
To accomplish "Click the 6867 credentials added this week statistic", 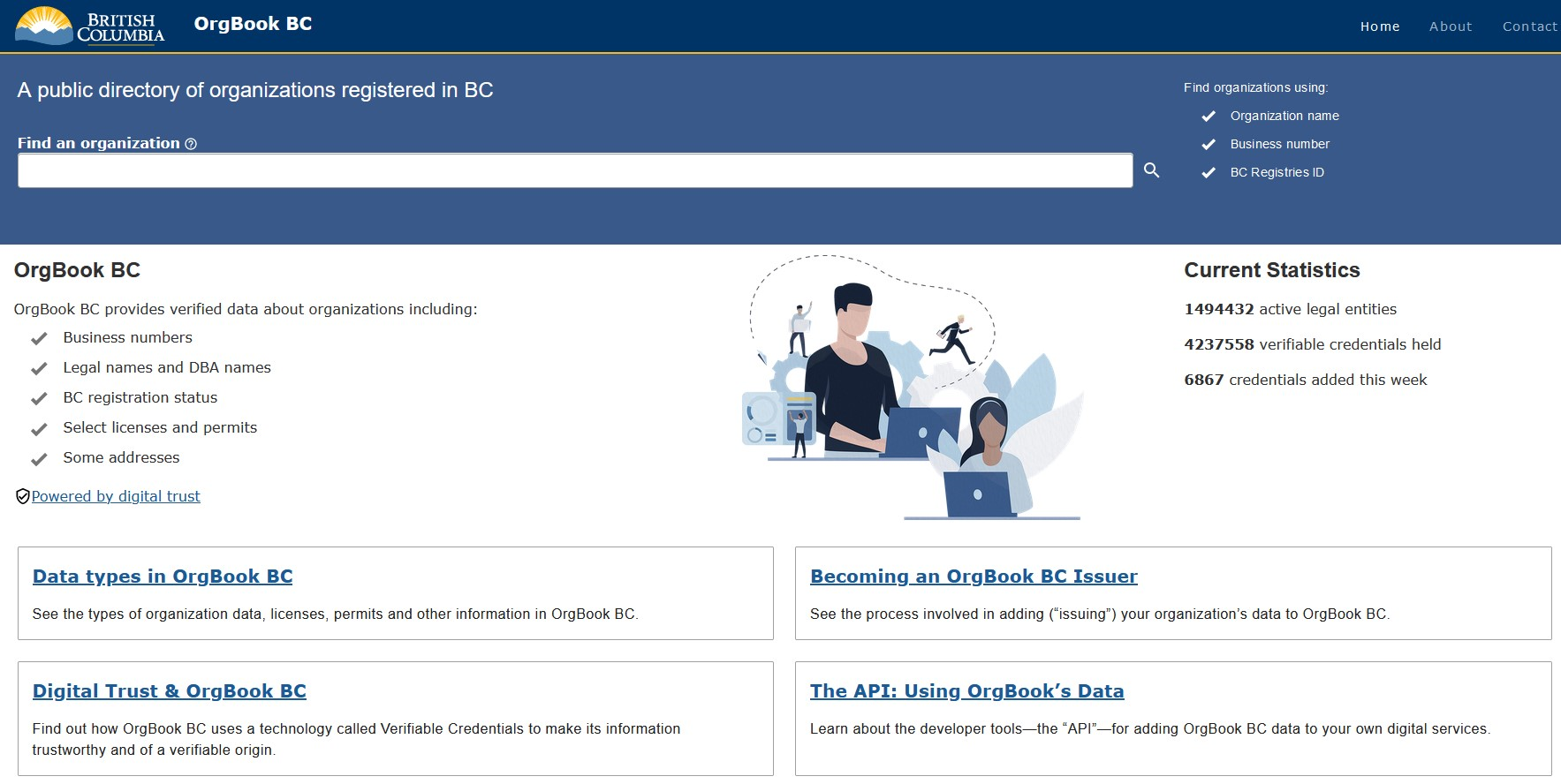I will coord(1306,380).
